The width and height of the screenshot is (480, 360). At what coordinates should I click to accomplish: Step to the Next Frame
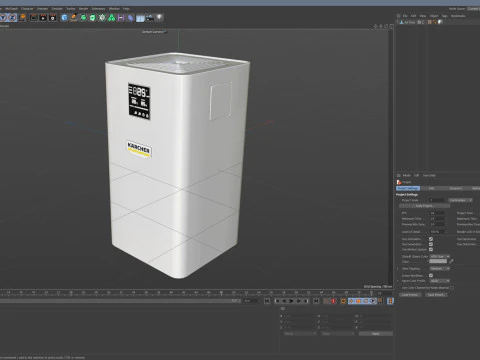(x=299, y=301)
